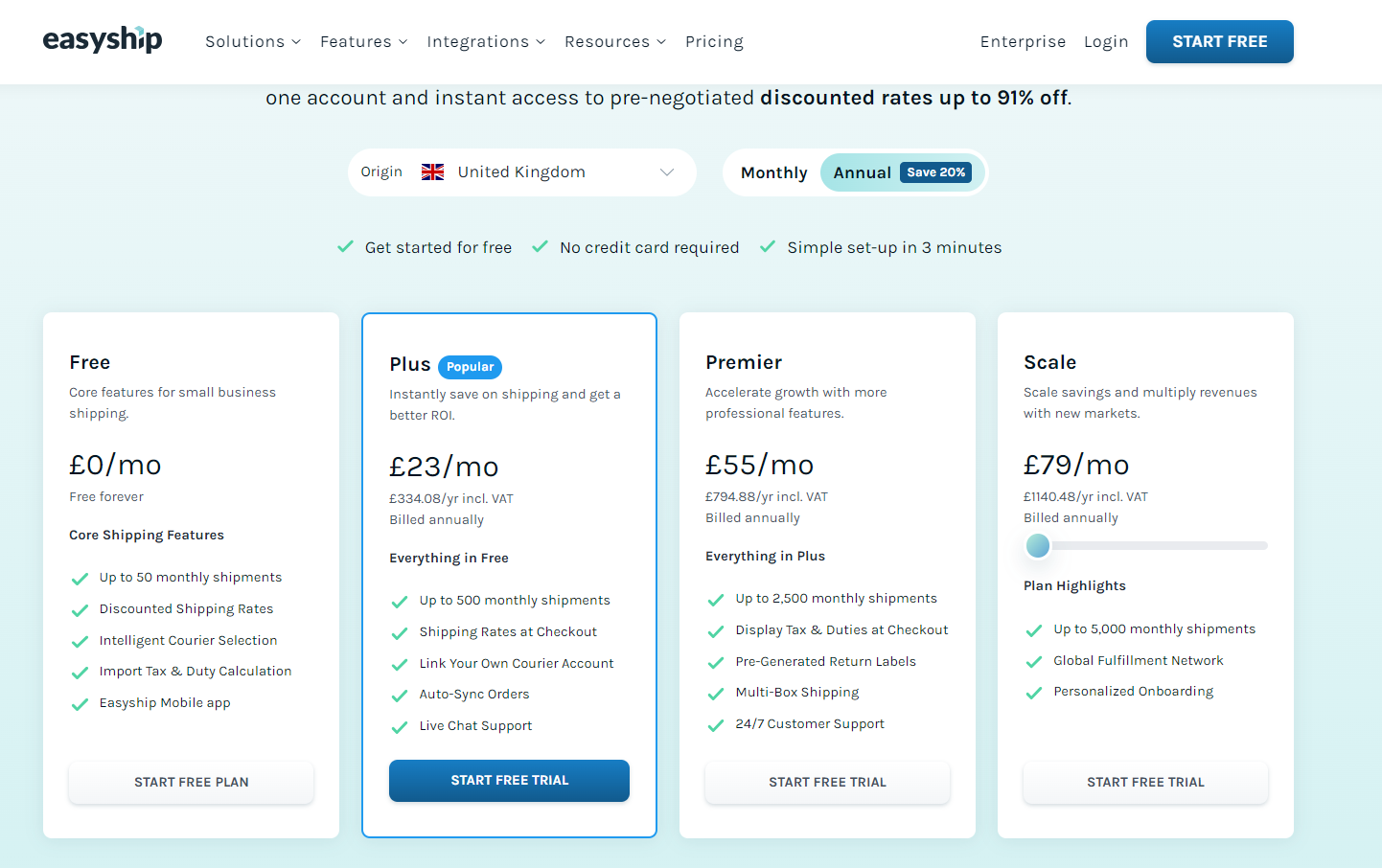
Task: Click the checkmark next to '24/7 Customer Support'
Action: [x=716, y=724]
